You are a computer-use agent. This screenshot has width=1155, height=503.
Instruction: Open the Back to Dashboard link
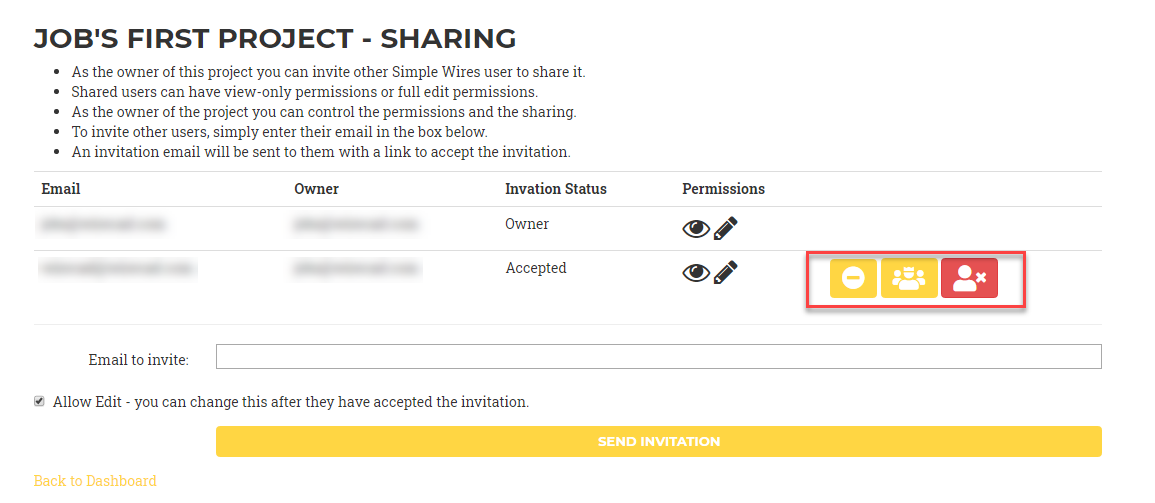point(95,481)
